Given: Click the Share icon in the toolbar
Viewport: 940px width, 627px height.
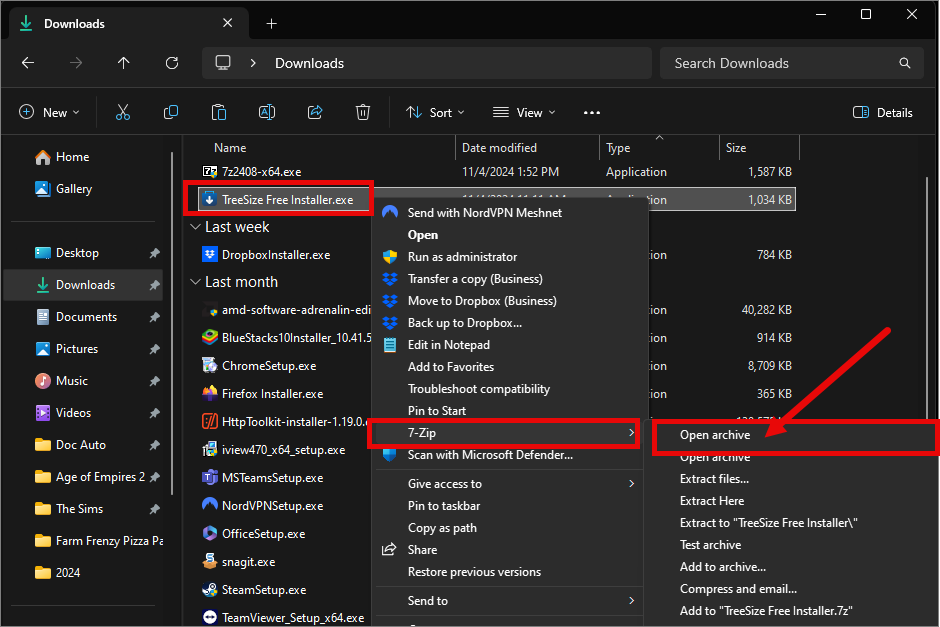Looking at the screenshot, I should [315, 112].
